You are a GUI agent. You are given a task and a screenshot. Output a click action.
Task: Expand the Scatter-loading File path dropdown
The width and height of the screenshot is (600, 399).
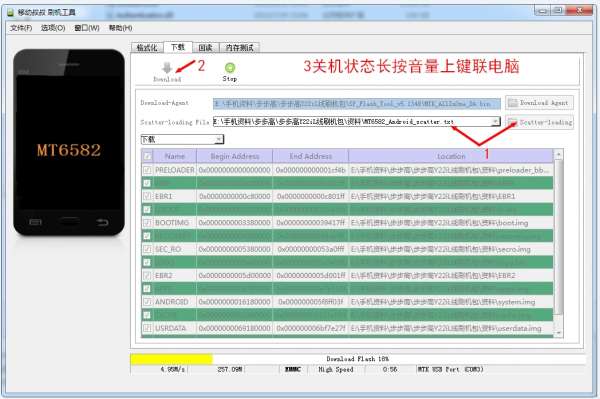click(x=496, y=122)
